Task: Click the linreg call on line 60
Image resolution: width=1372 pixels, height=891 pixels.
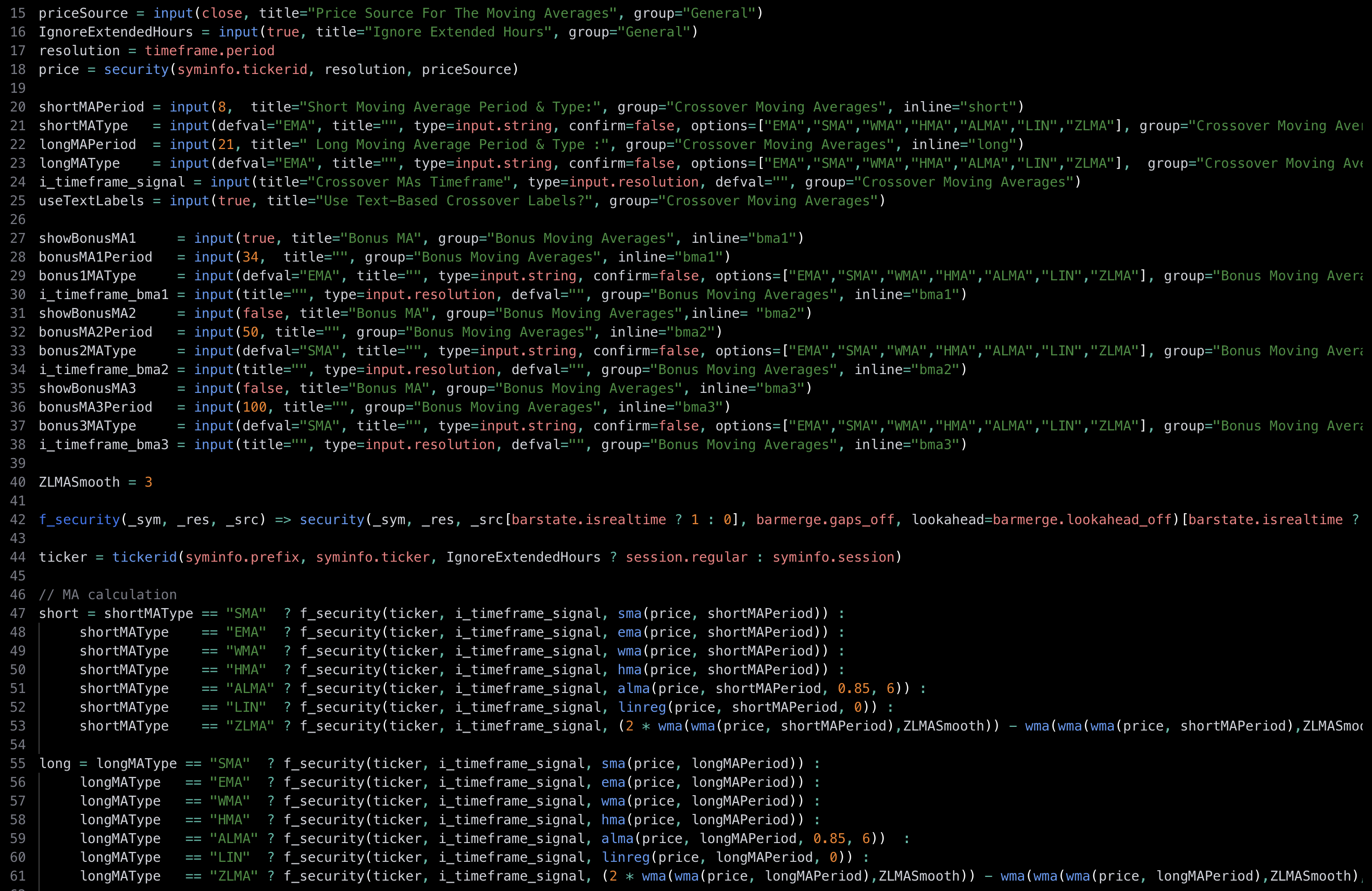Action: point(626,857)
